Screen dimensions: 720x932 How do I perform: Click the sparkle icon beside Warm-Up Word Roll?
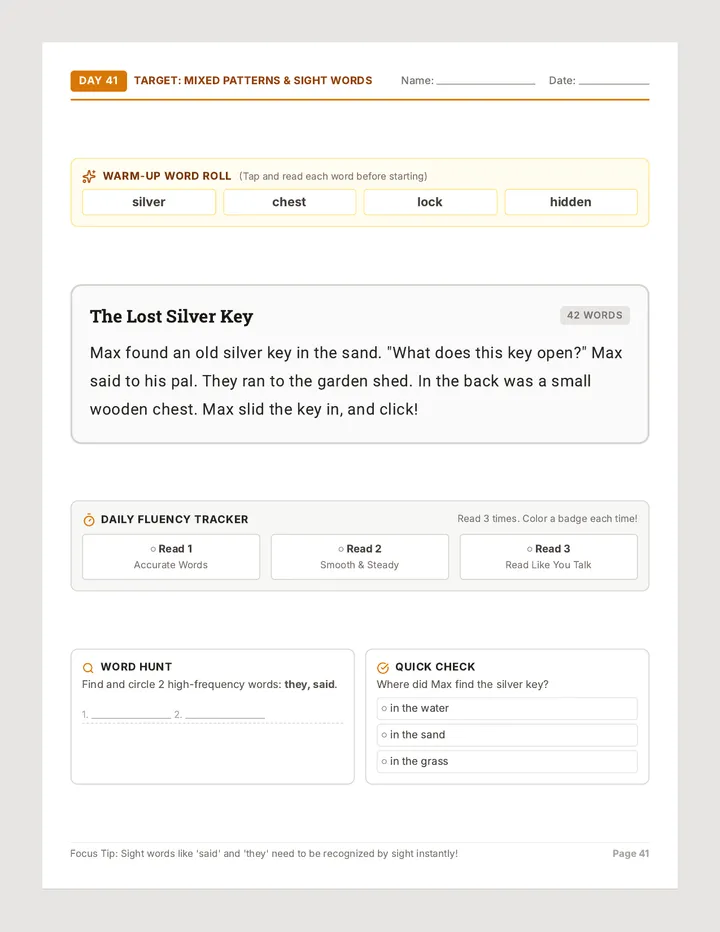tap(89, 176)
